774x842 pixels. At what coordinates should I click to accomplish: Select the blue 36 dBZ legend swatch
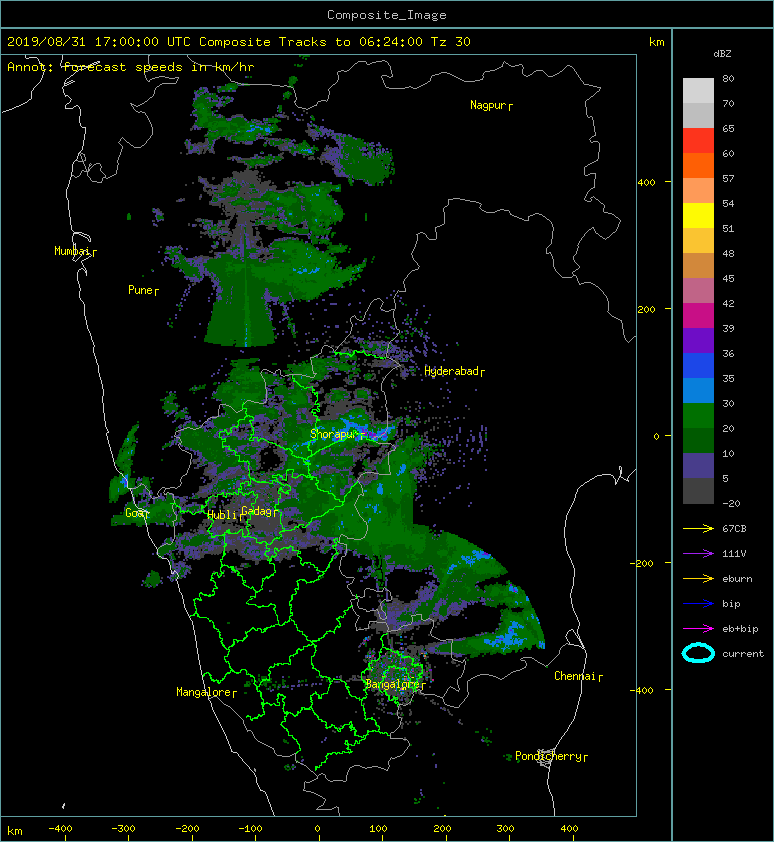coord(698,366)
